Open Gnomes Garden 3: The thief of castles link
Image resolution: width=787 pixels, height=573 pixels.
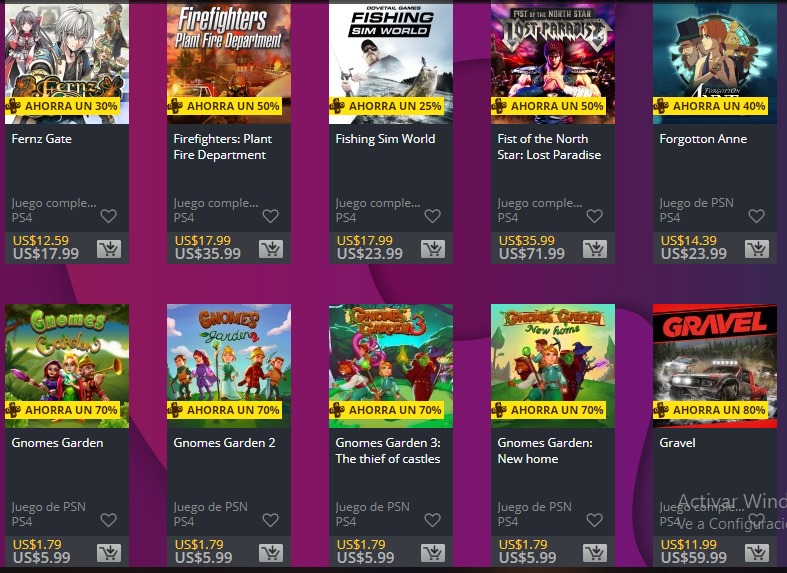(388, 451)
